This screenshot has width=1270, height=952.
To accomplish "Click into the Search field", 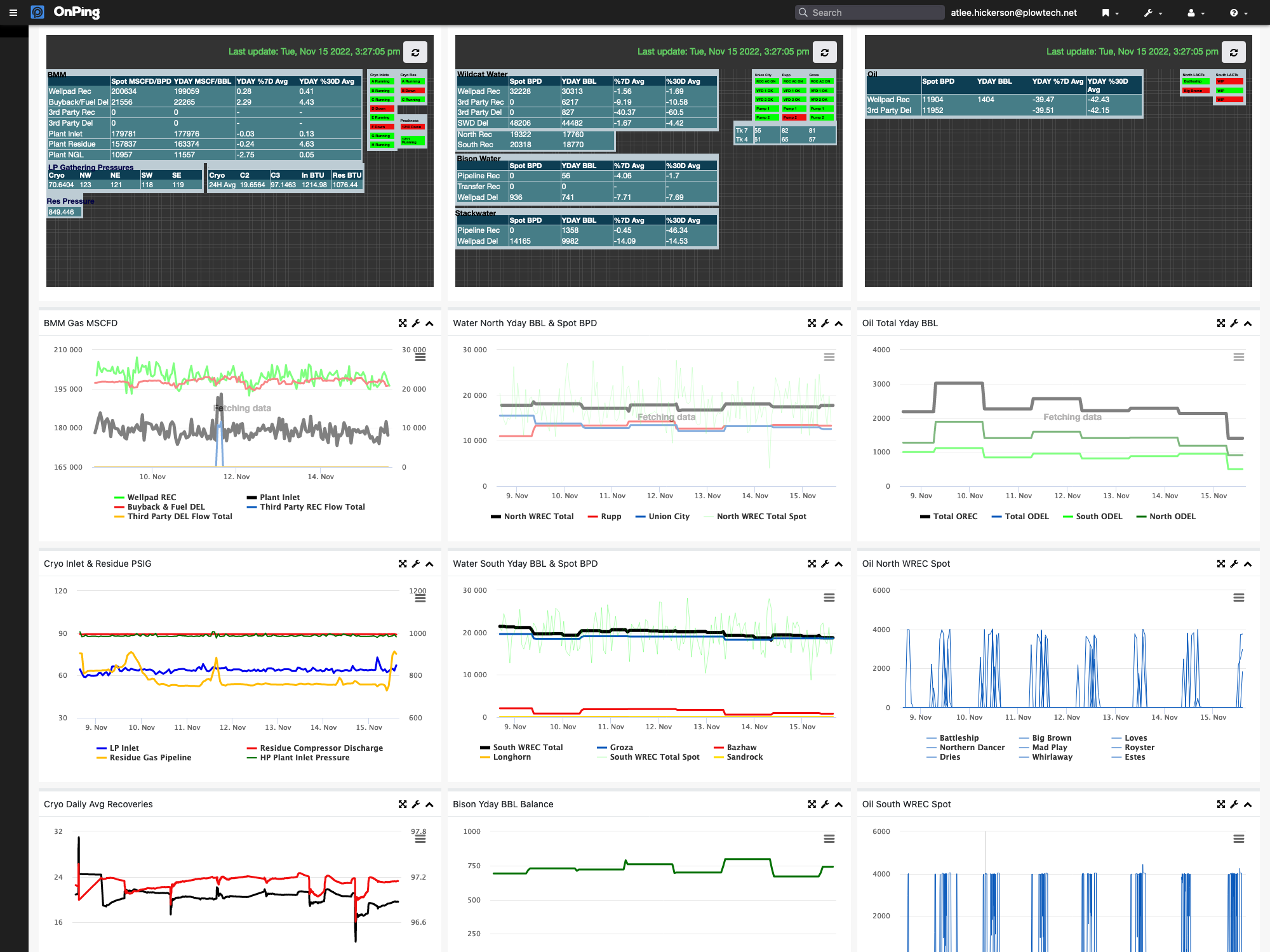I will (x=869, y=12).
